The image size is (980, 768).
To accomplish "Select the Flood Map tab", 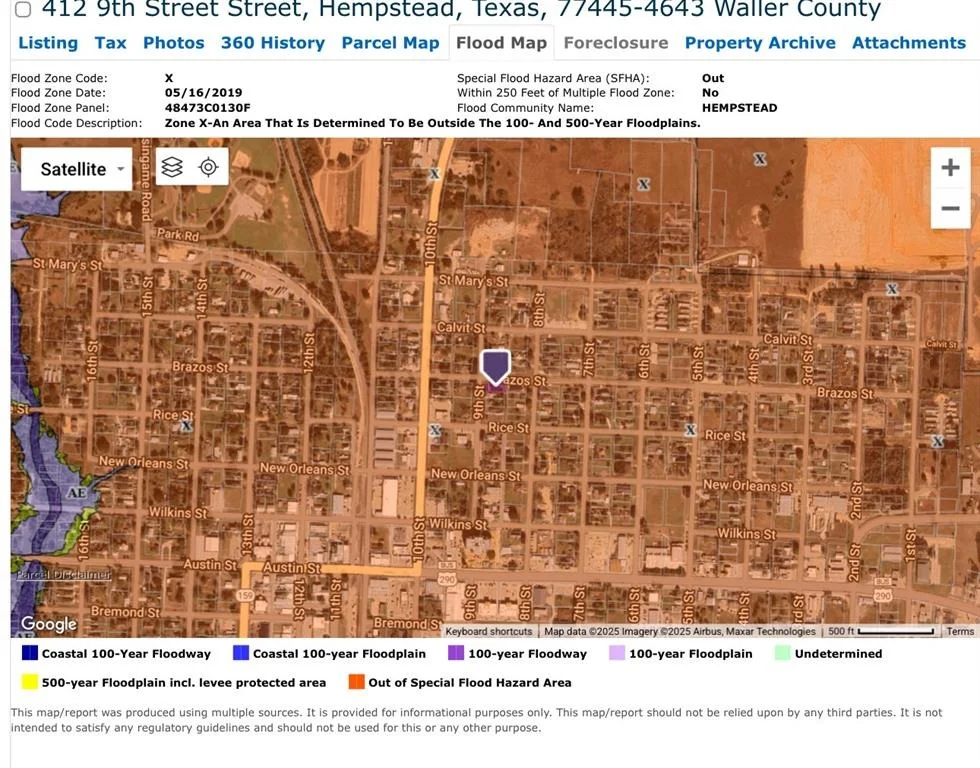I will tap(501, 42).
